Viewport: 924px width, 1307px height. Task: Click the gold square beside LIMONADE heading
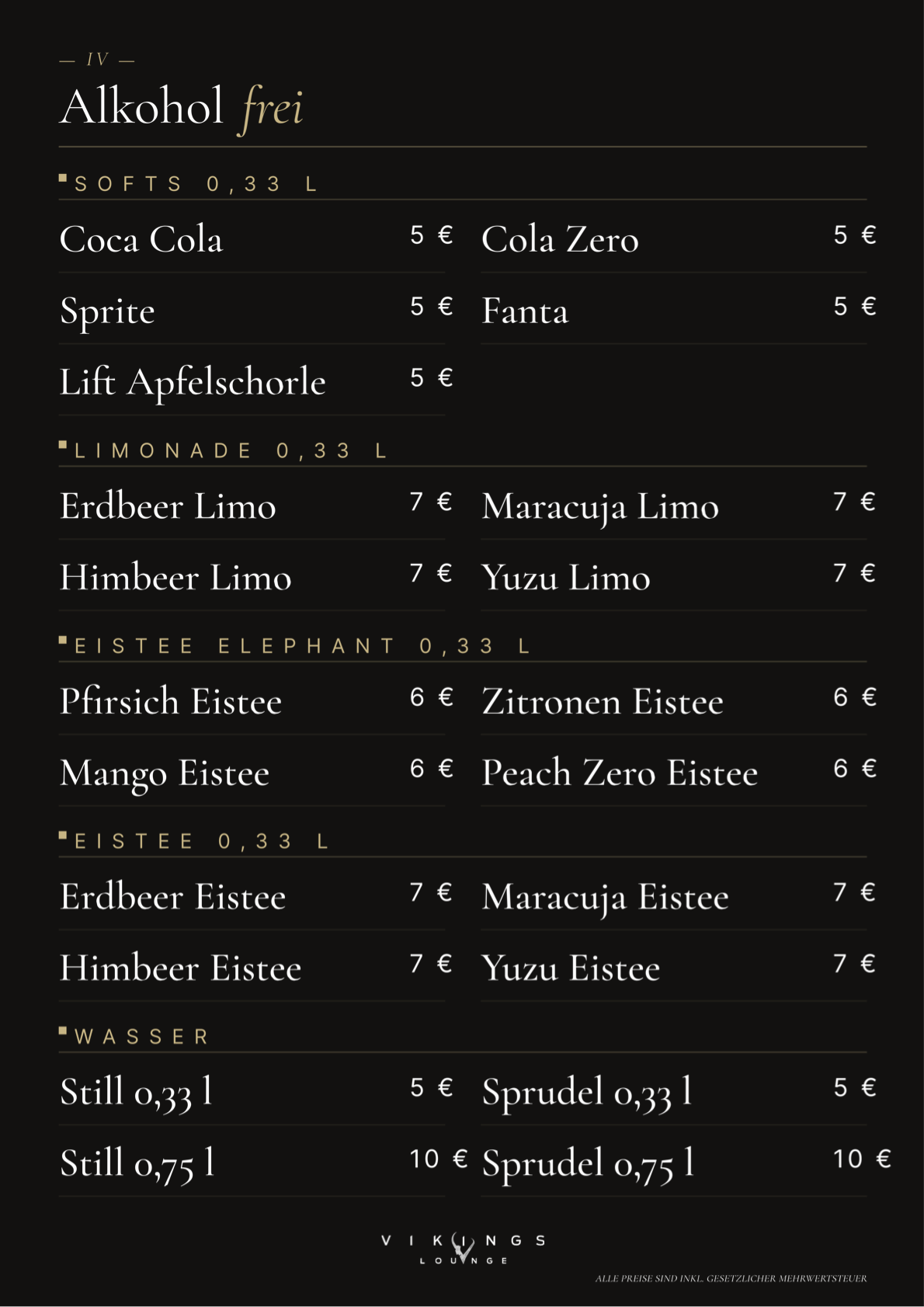pos(63,446)
